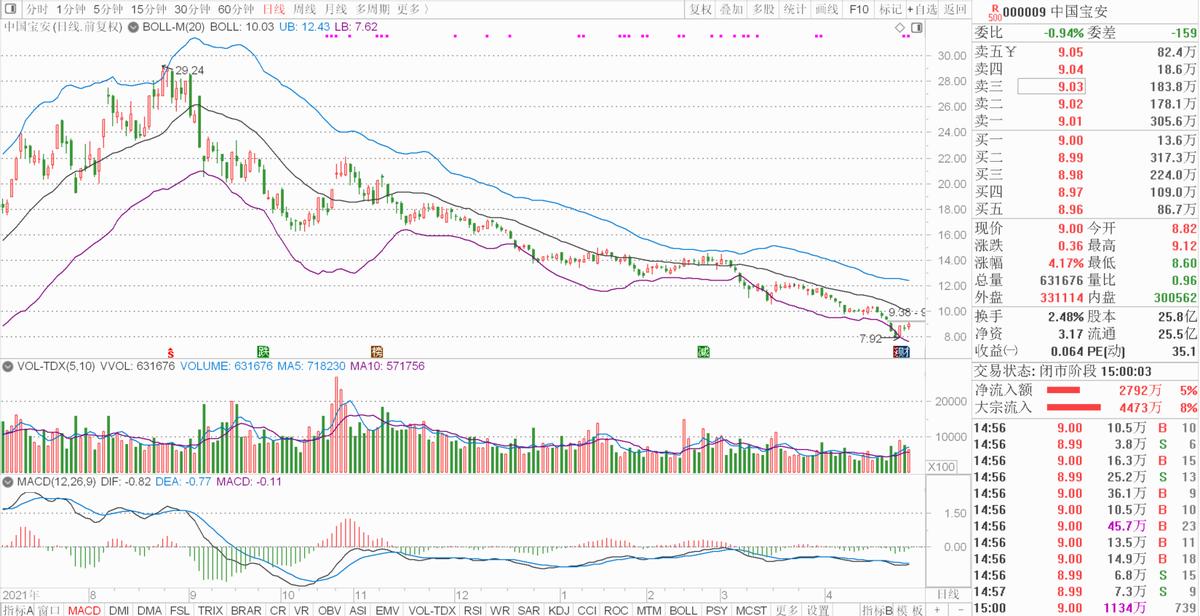Image resolution: width=1200 pixels, height=616 pixels.
Task: Switch to the BOLL indicator tab
Action: pyautogui.click(x=683, y=609)
